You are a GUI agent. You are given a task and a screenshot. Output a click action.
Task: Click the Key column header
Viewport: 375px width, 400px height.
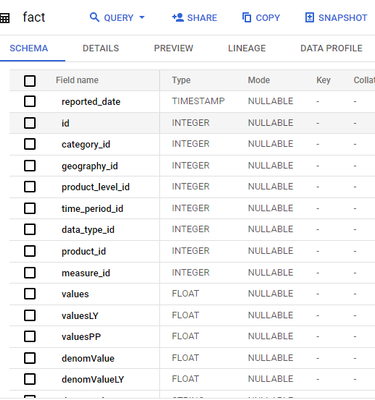tap(323, 80)
